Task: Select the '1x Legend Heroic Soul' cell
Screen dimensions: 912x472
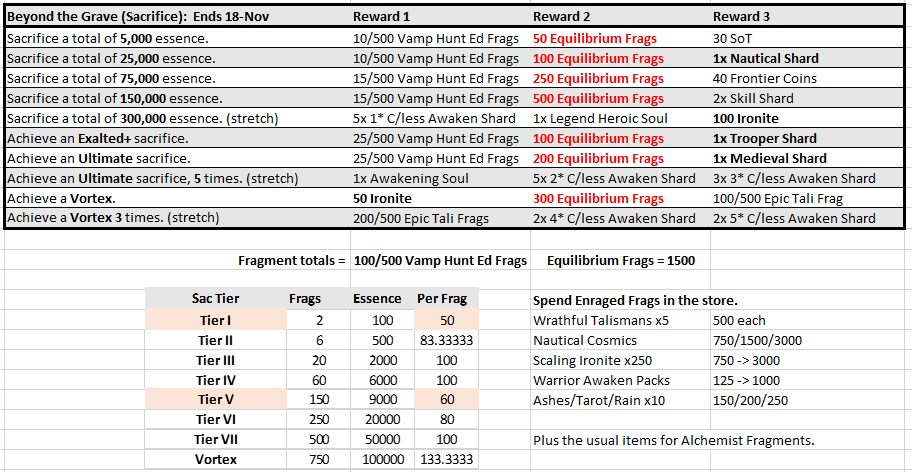Action: coord(619,119)
